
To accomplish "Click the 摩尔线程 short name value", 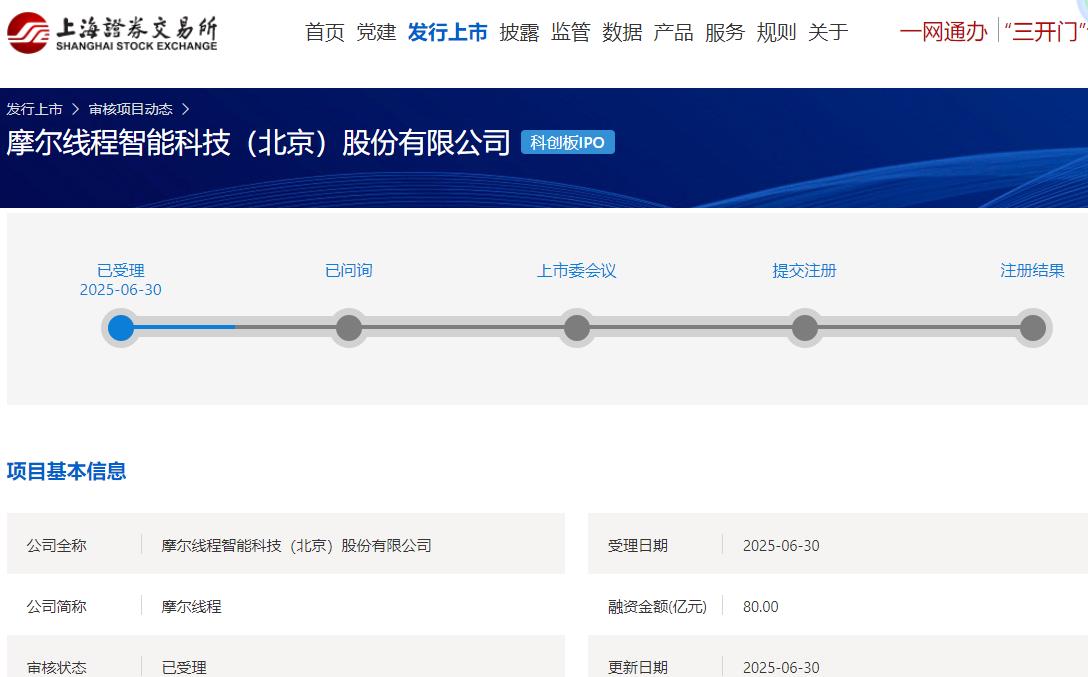I will 192,606.
